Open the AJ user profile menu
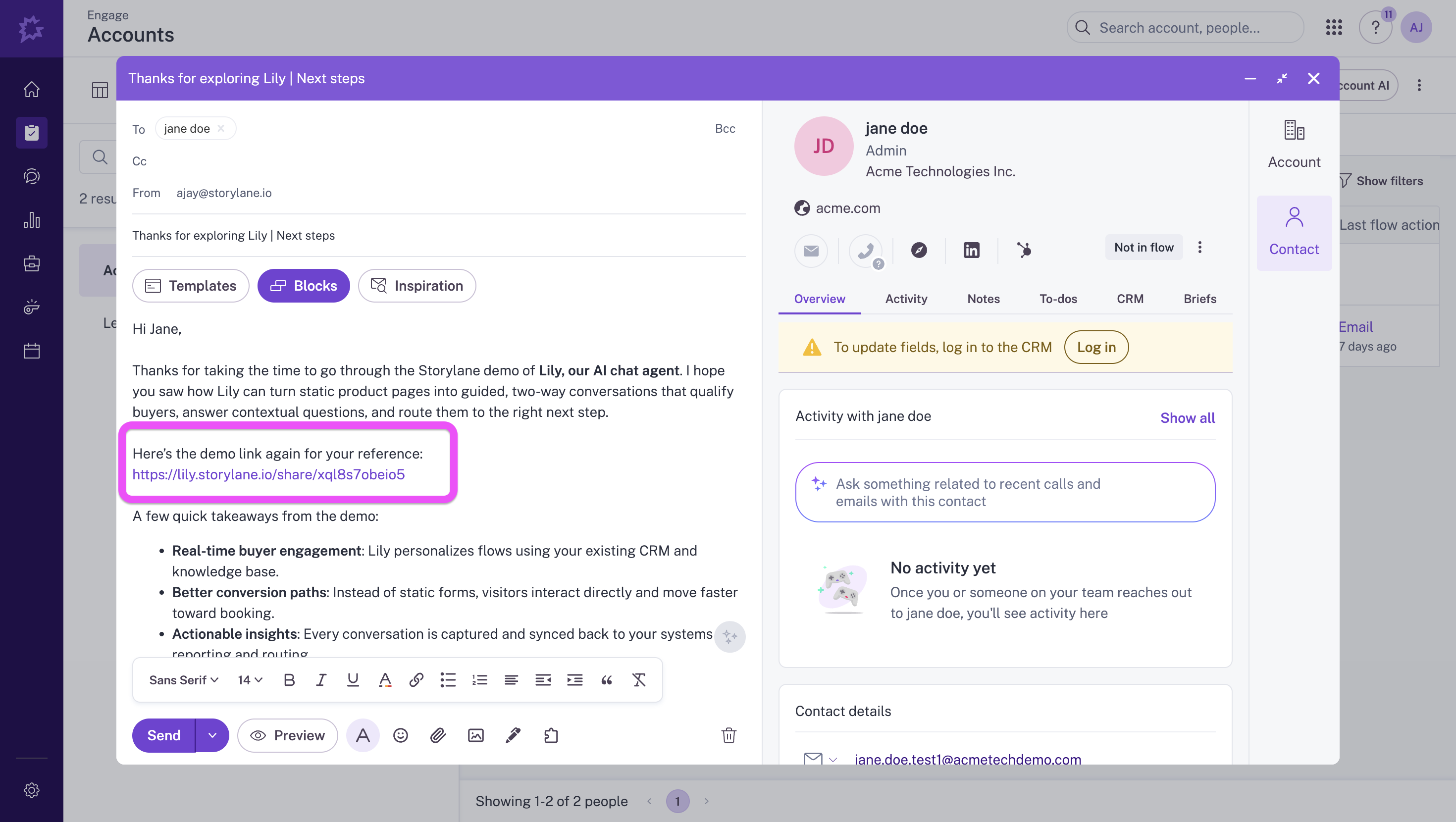 pyautogui.click(x=1416, y=27)
